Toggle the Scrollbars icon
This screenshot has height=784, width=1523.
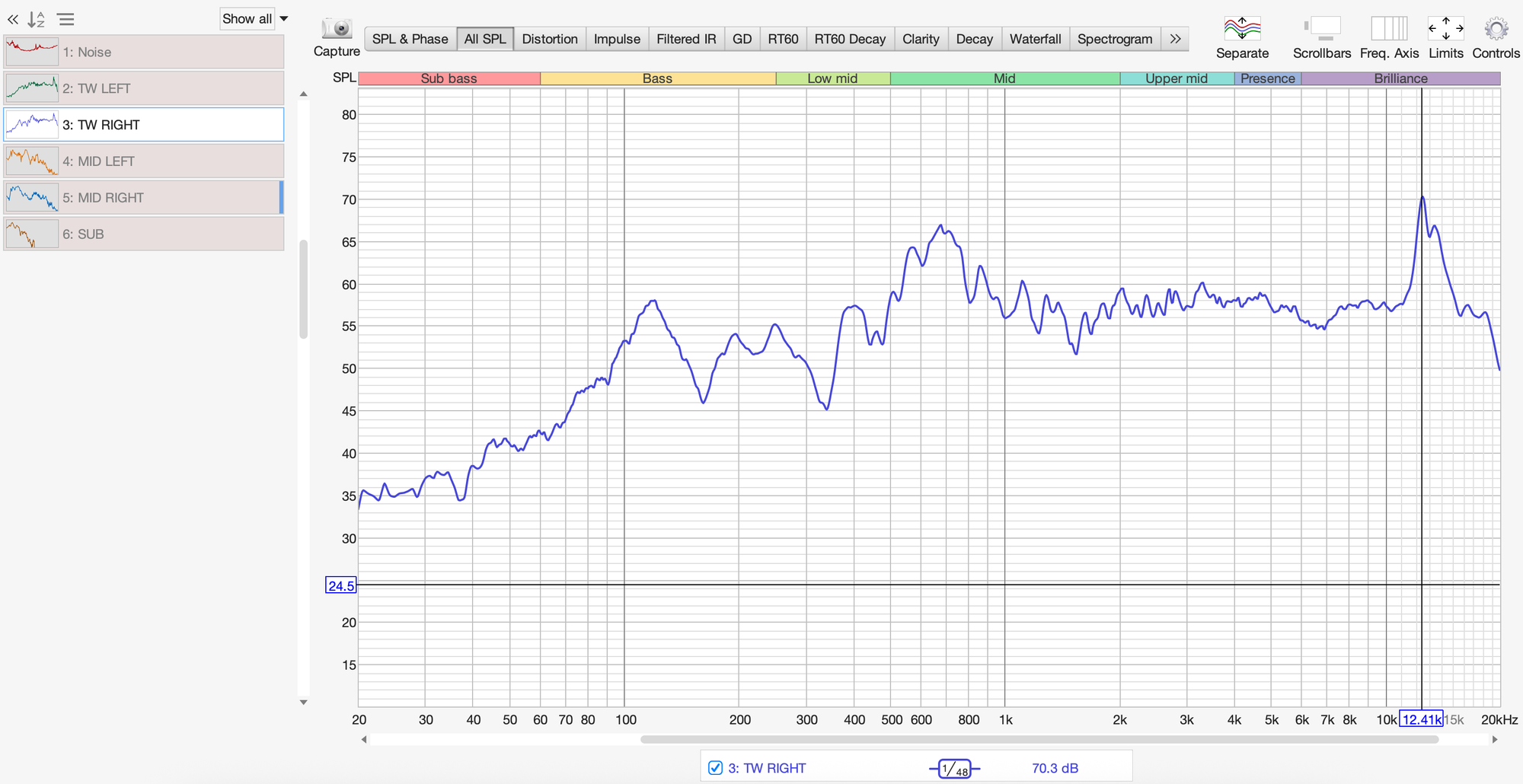tap(1322, 29)
